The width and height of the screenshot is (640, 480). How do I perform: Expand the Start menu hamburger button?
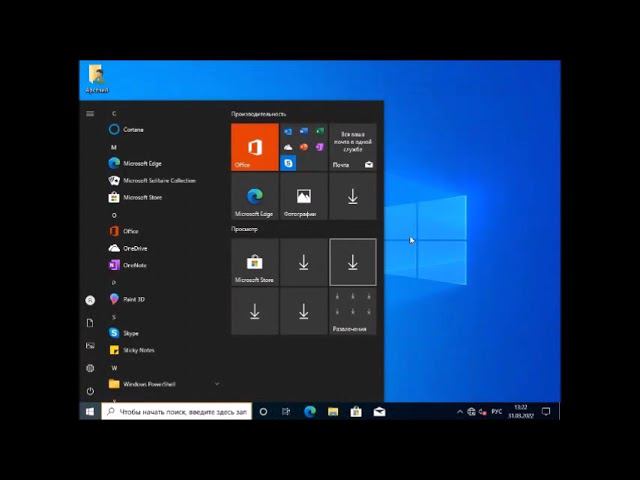click(x=90, y=113)
